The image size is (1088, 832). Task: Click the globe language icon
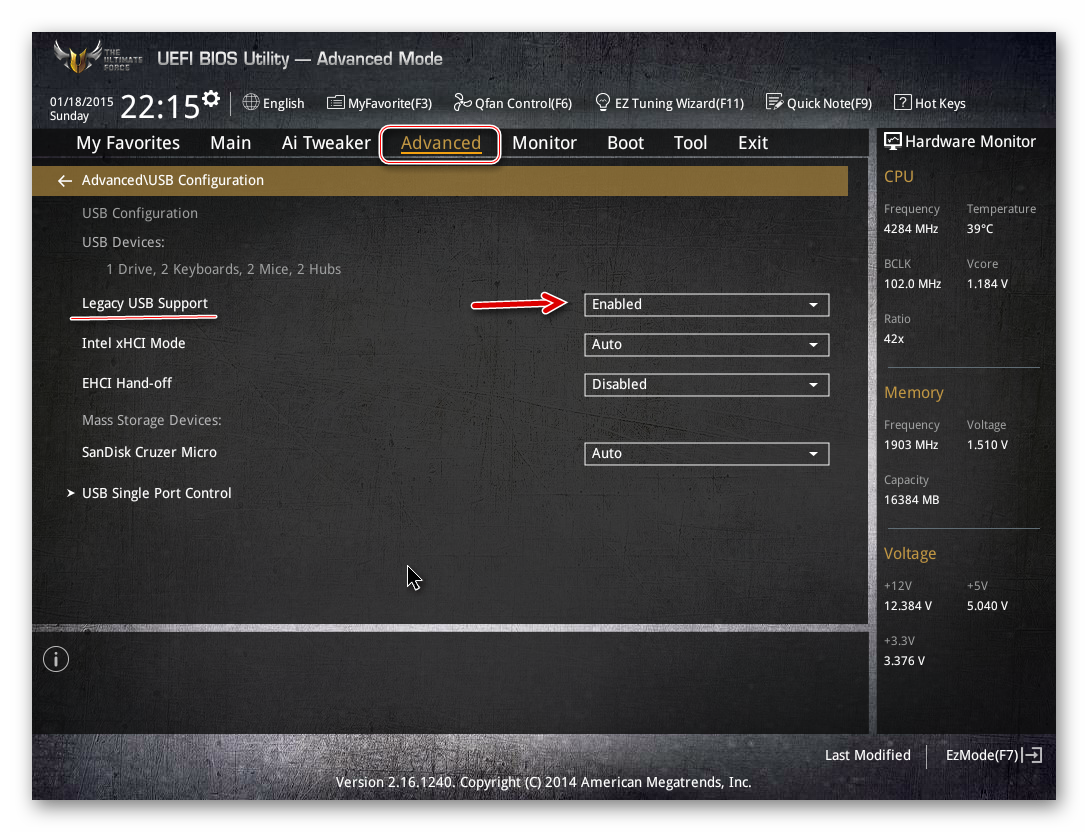click(x=251, y=103)
